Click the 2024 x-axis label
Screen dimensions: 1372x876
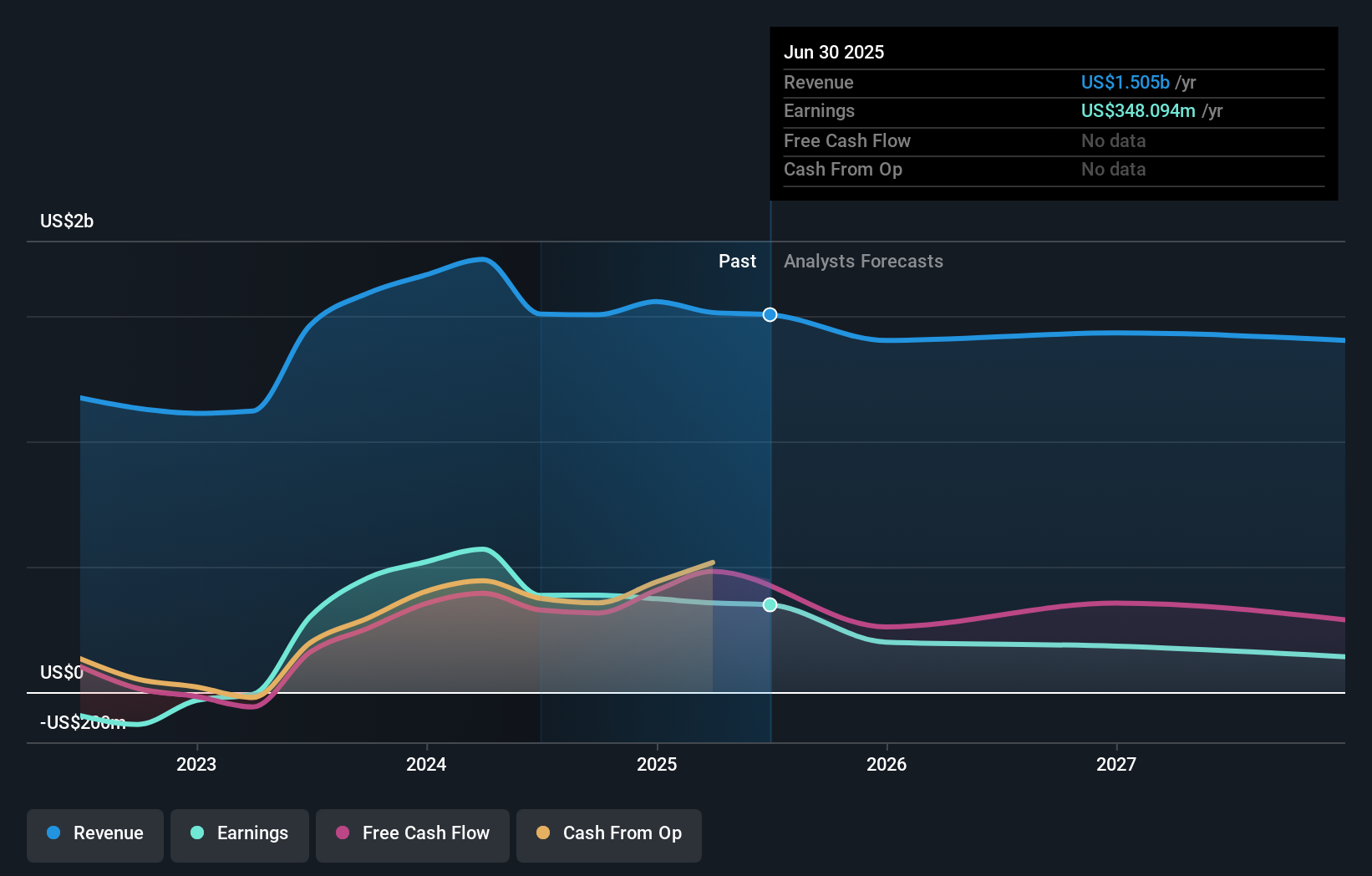[x=426, y=764]
